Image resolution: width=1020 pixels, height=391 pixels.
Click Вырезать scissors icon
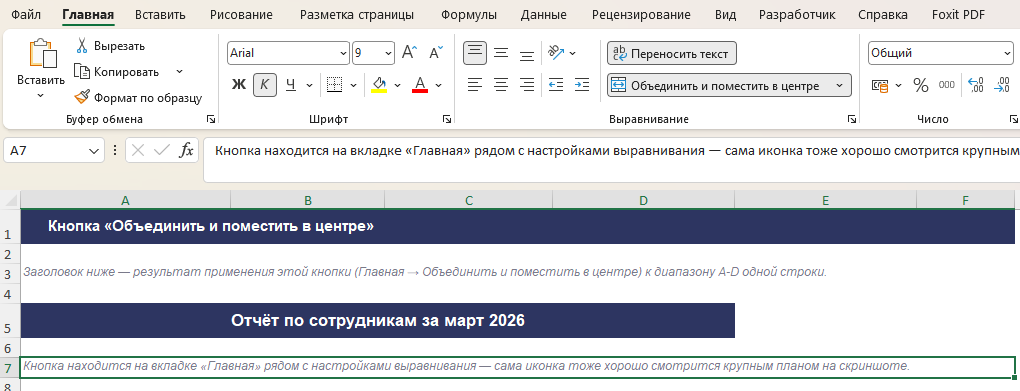(x=82, y=46)
